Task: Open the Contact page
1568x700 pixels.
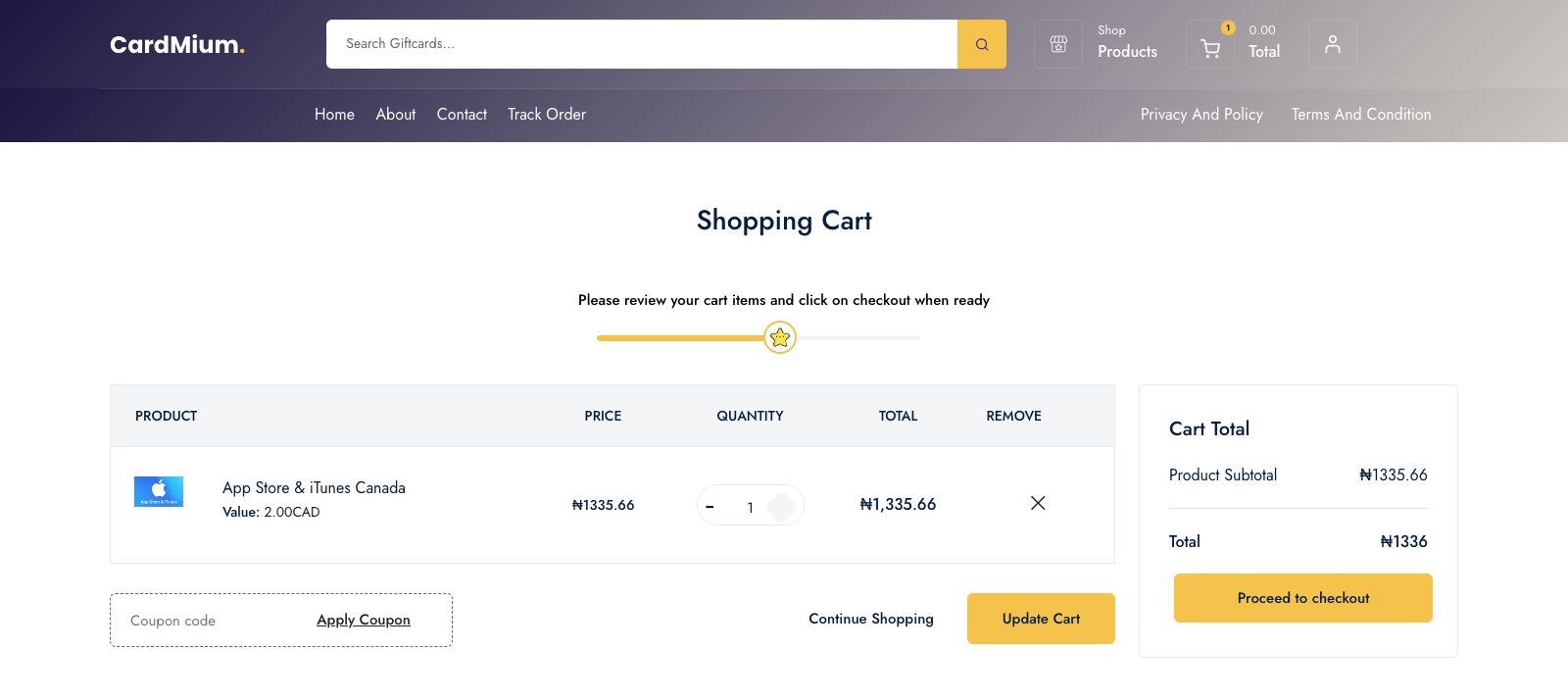Action: click(x=462, y=115)
